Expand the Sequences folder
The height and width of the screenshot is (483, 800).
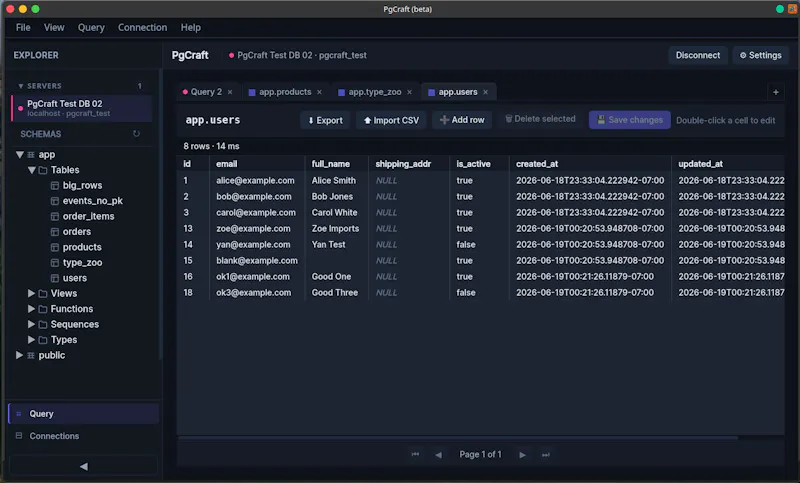[x=31, y=324]
